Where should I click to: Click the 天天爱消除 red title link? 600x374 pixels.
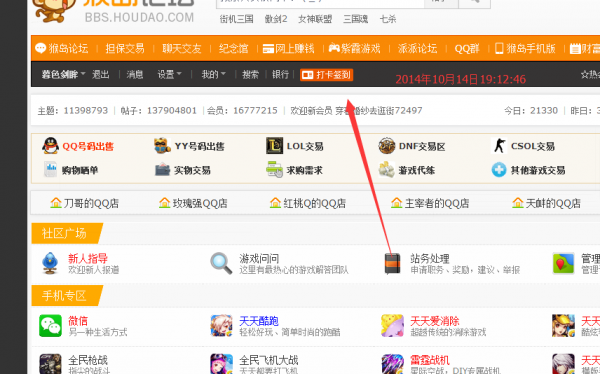[435, 321]
